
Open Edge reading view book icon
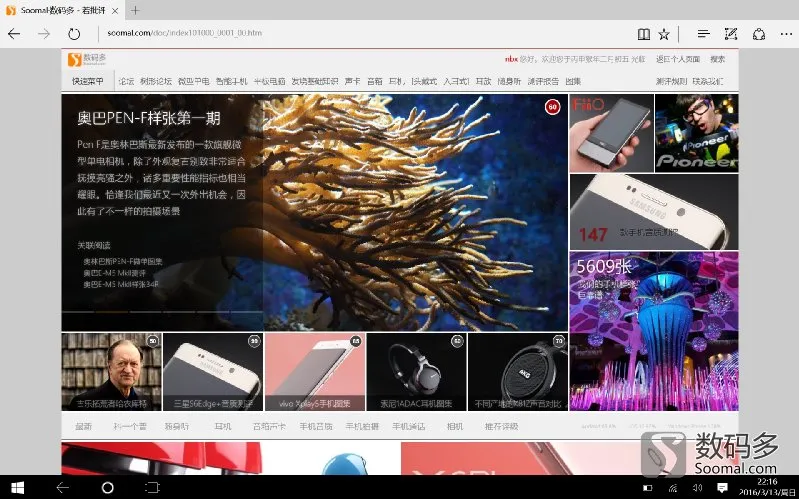[644, 34]
